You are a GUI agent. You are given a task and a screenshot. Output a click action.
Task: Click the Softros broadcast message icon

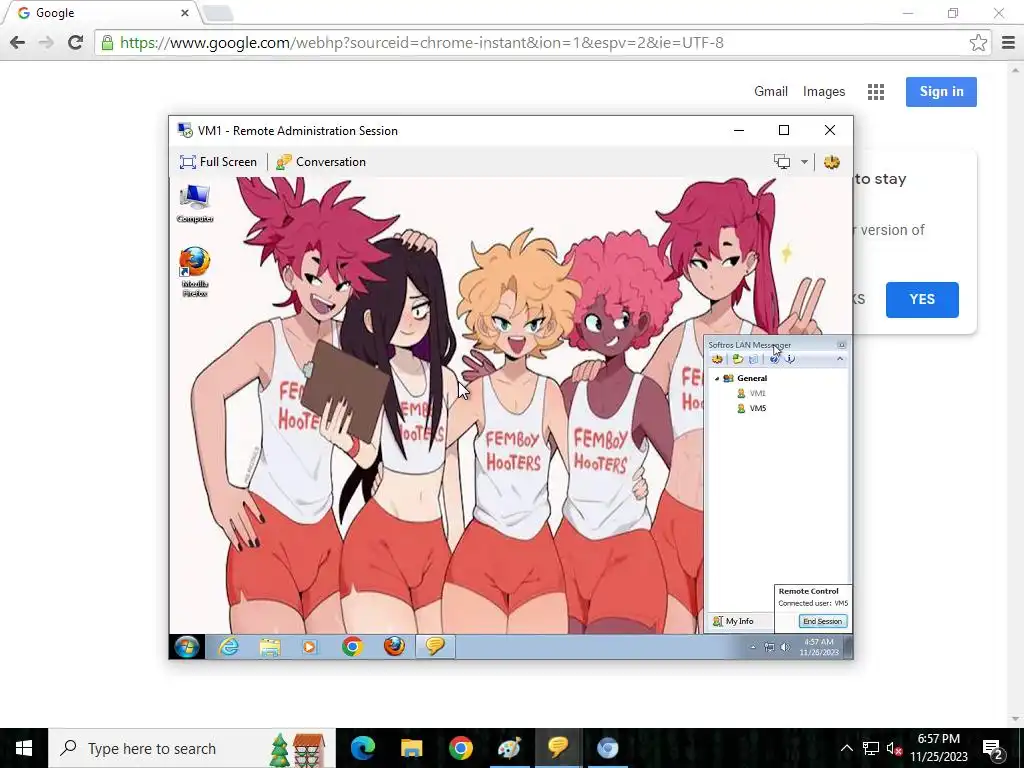pos(753,359)
